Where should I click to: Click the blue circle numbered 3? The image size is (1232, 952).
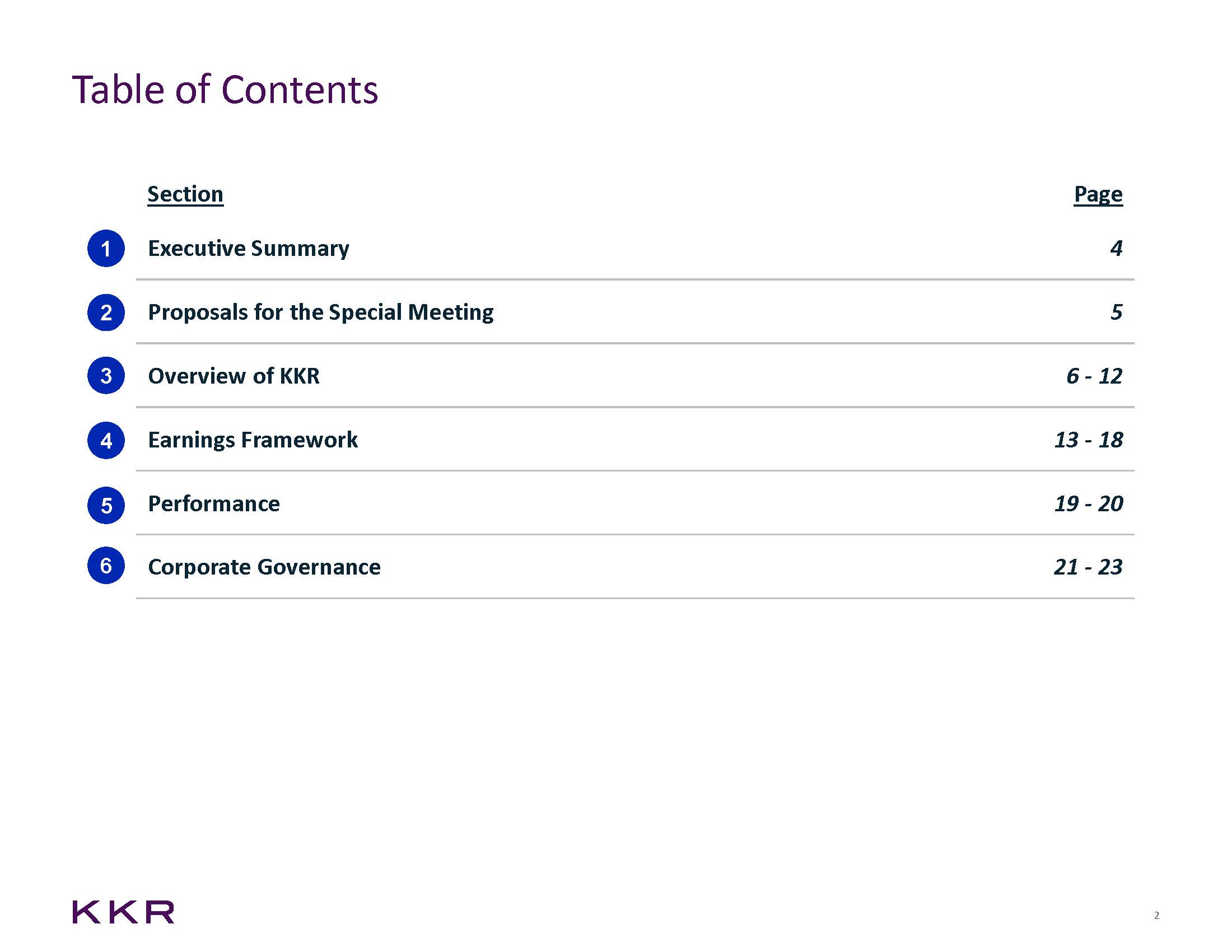point(106,376)
